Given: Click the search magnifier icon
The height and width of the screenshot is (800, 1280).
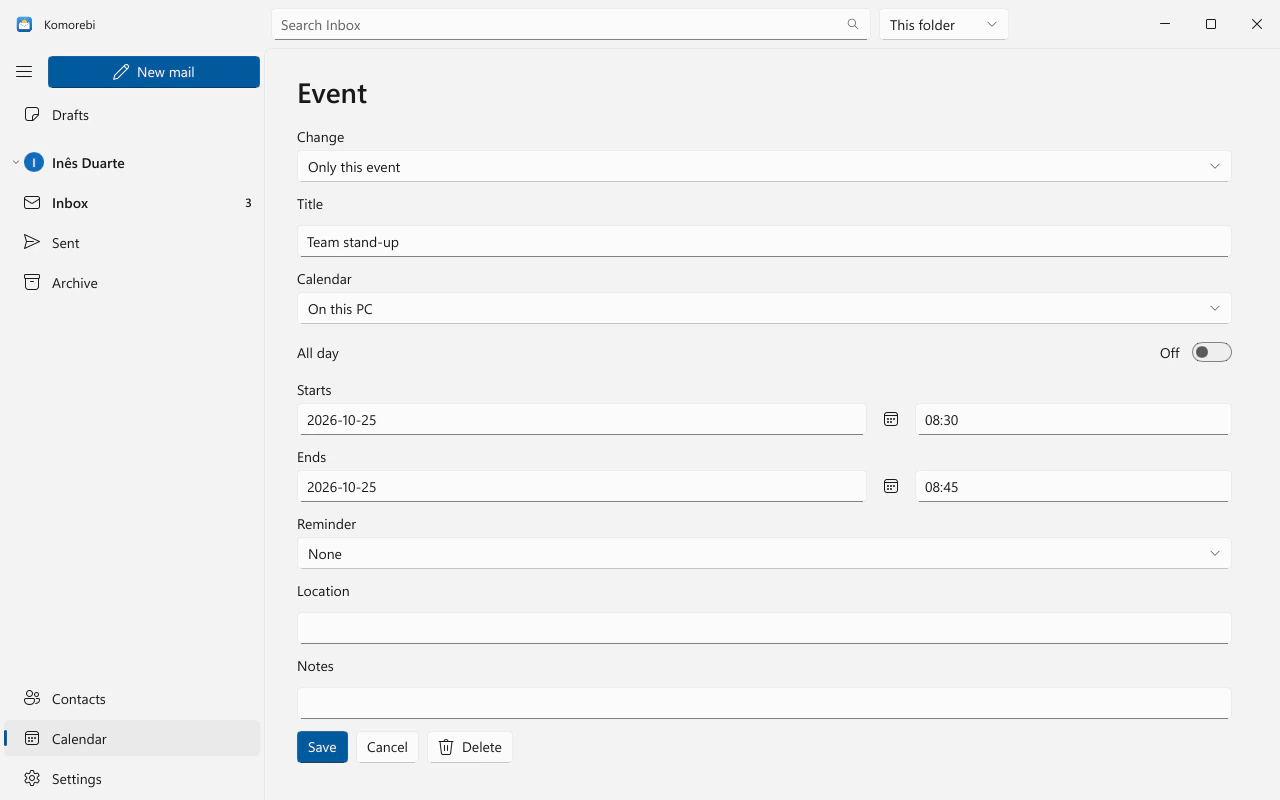Looking at the screenshot, I should [853, 24].
